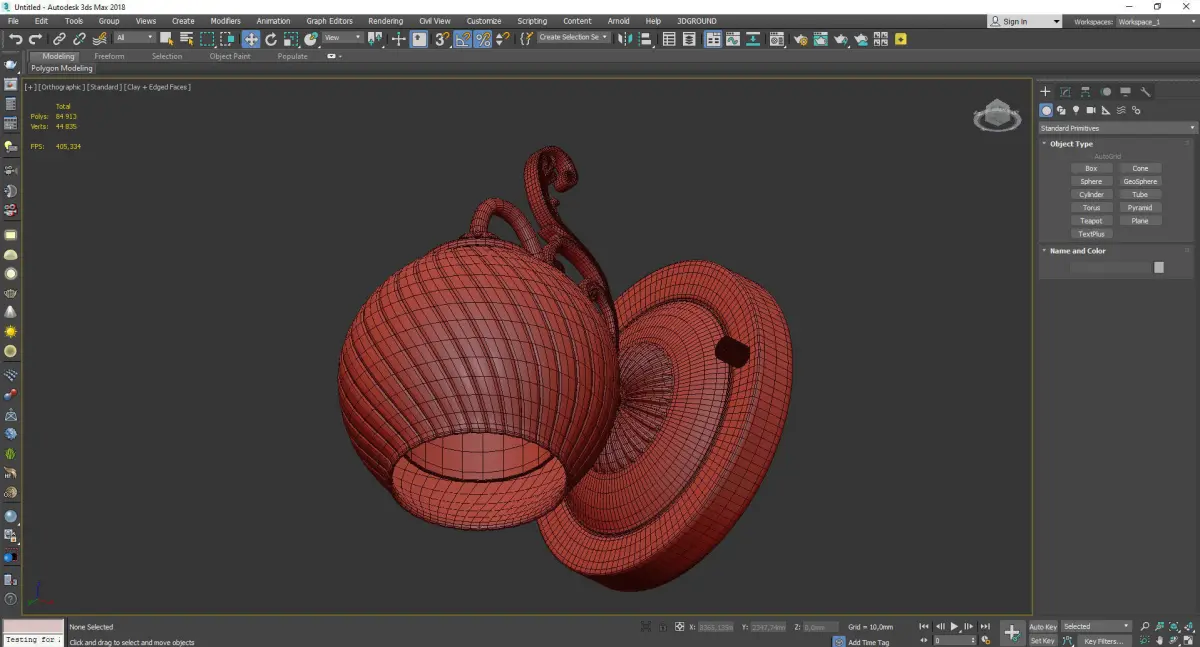Open the Align tool
This screenshot has height=647, width=1200.
(x=645, y=39)
